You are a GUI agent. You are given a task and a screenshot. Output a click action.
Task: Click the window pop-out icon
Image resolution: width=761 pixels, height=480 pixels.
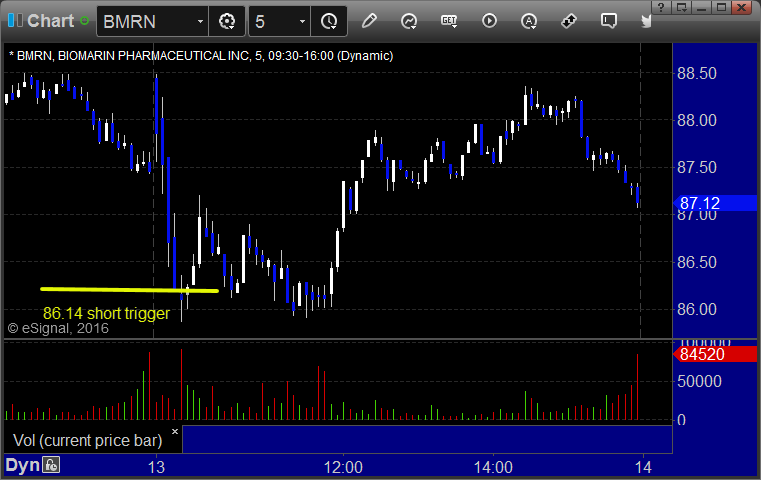tap(681, 7)
